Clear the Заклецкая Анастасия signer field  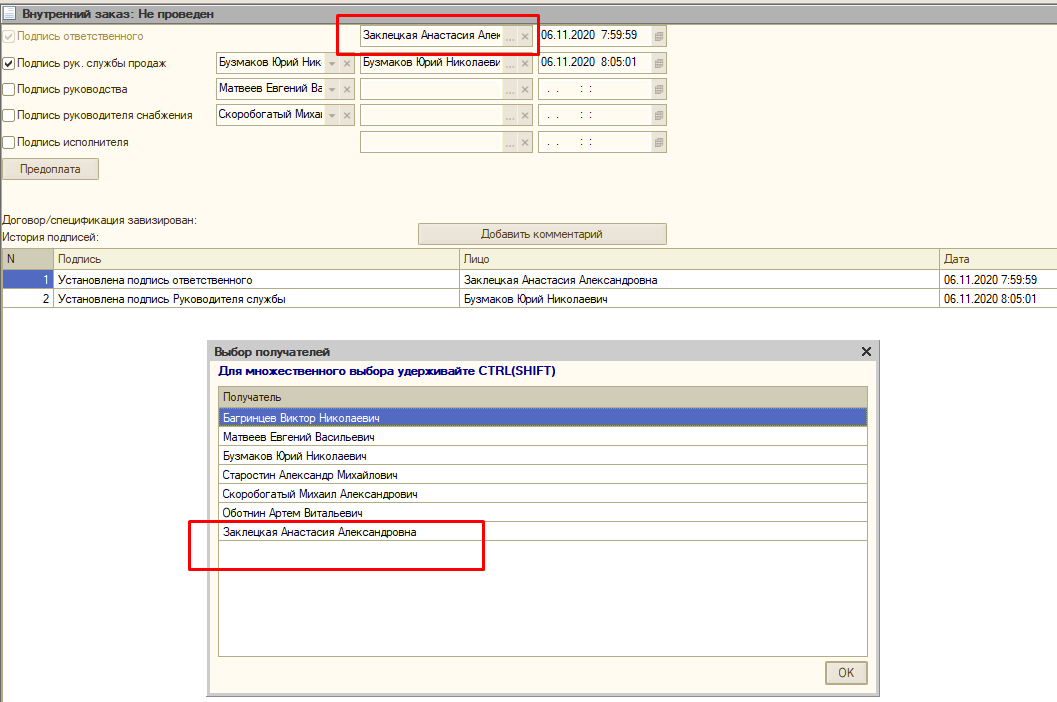tap(524, 36)
